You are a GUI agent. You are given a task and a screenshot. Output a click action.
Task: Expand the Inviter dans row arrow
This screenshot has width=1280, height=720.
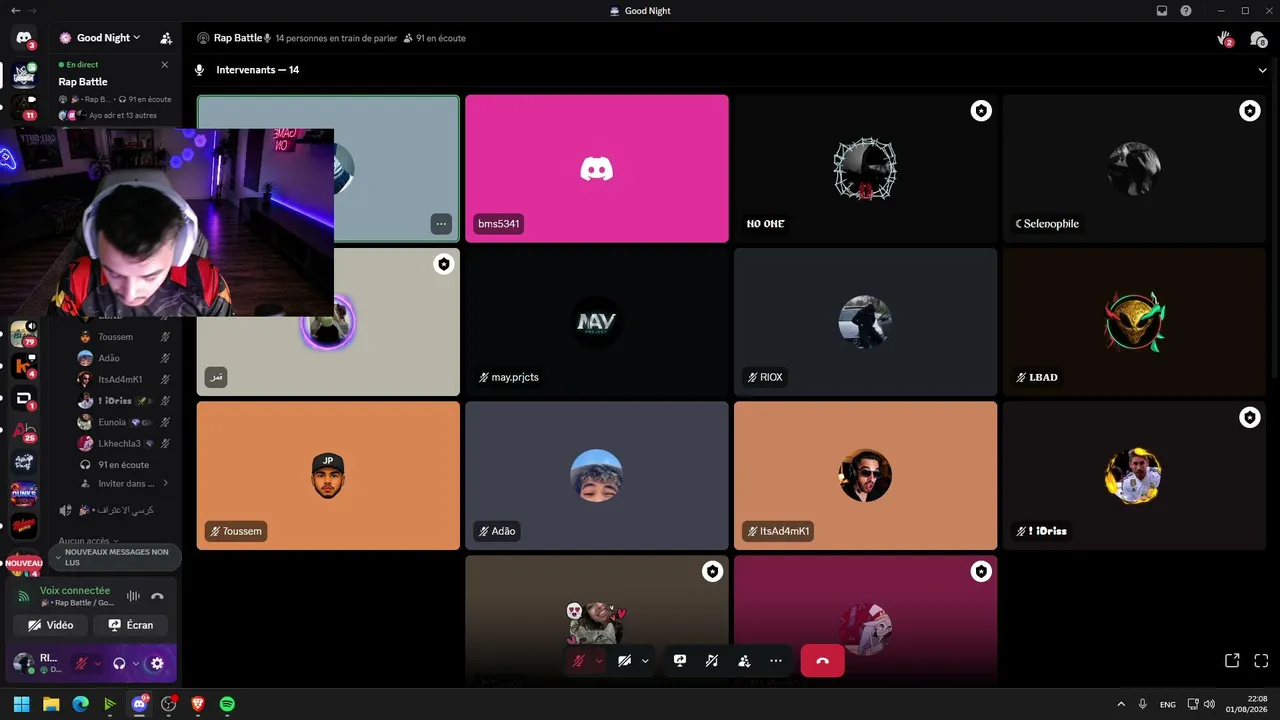[166, 484]
